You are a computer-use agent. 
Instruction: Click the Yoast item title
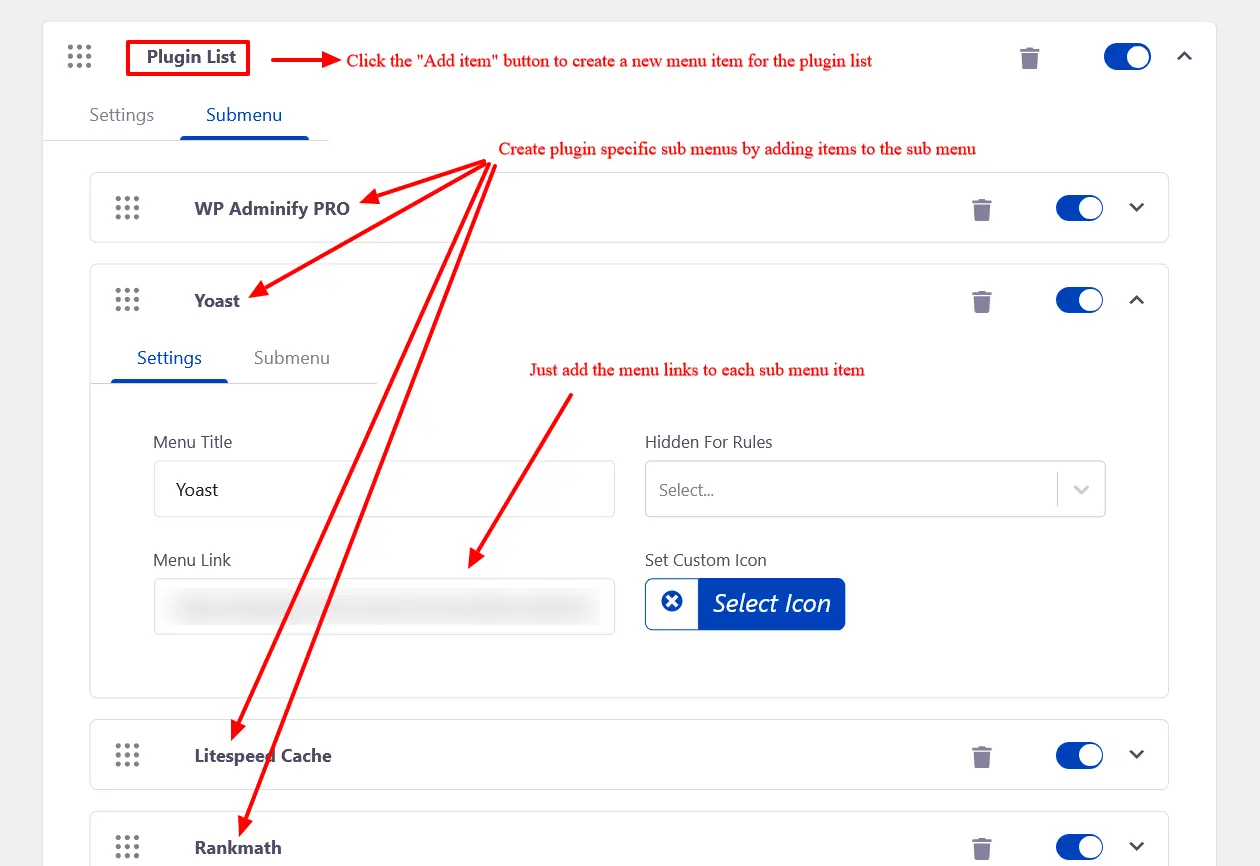[x=217, y=301]
